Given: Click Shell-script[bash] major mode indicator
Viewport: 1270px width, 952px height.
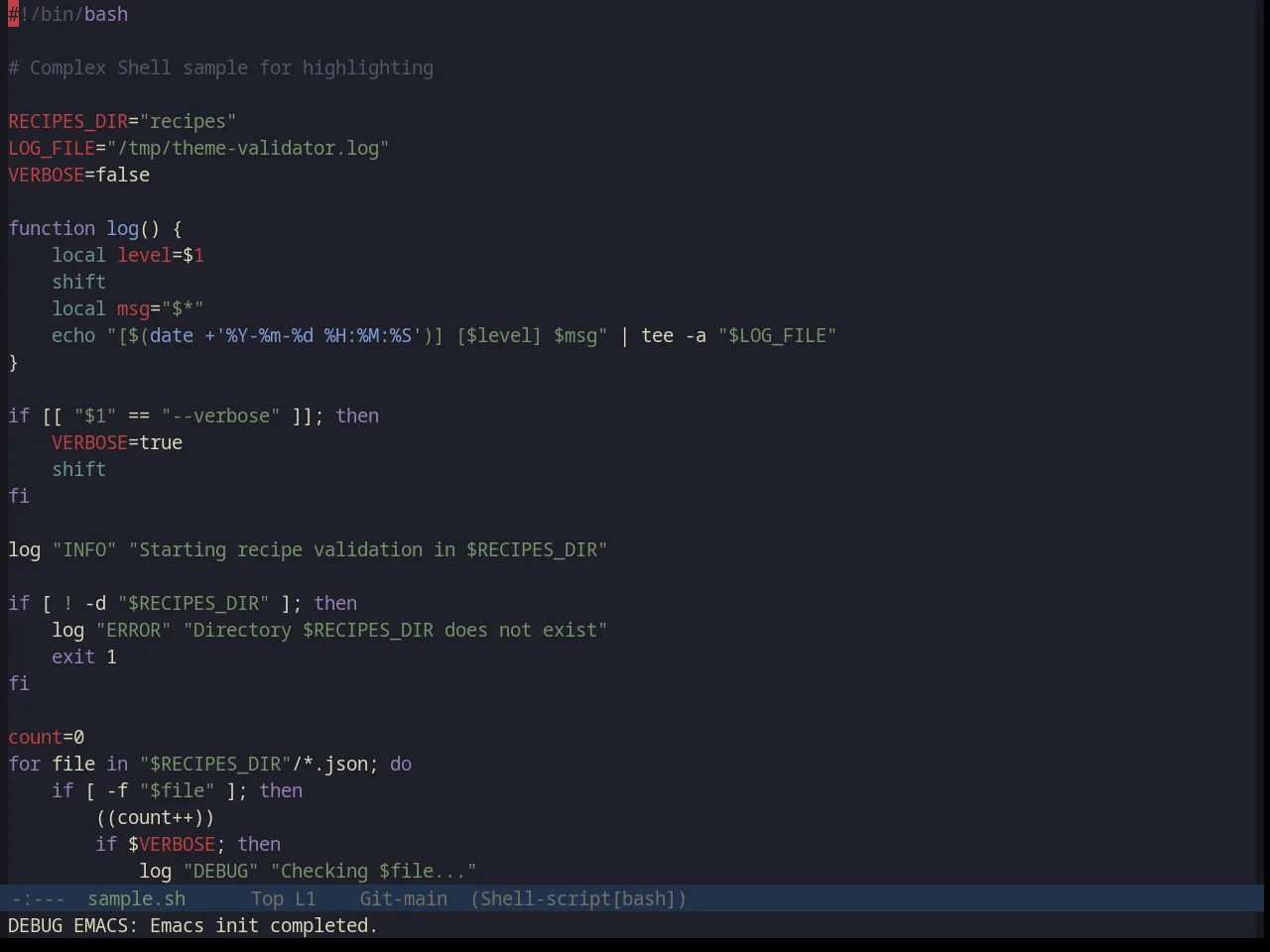Looking at the screenshot, I should [x=578, y=898].
